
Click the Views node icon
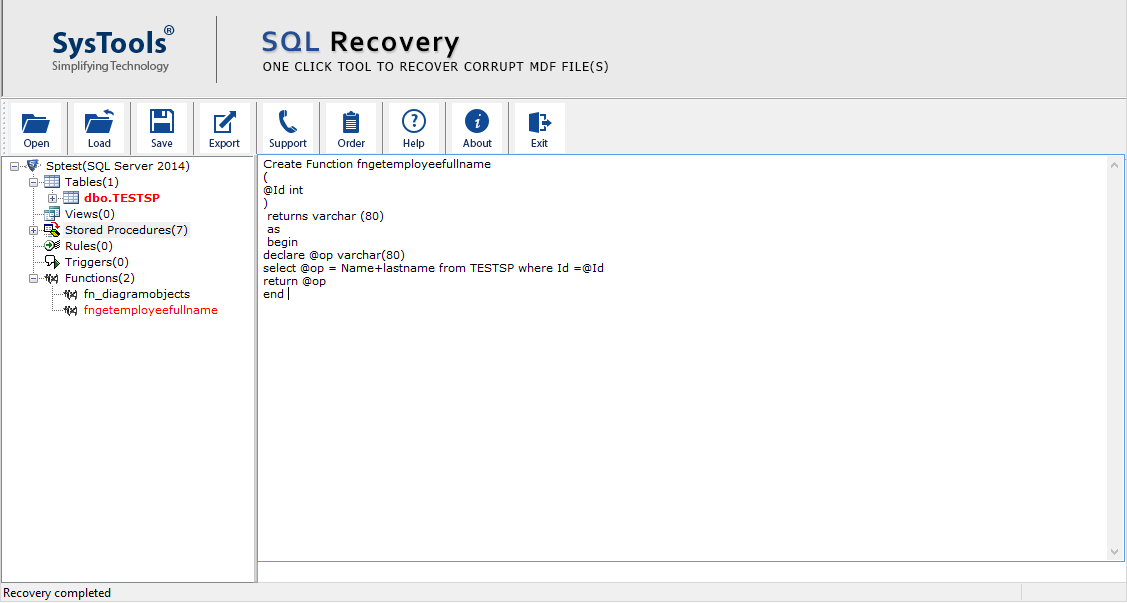(52, 213)
